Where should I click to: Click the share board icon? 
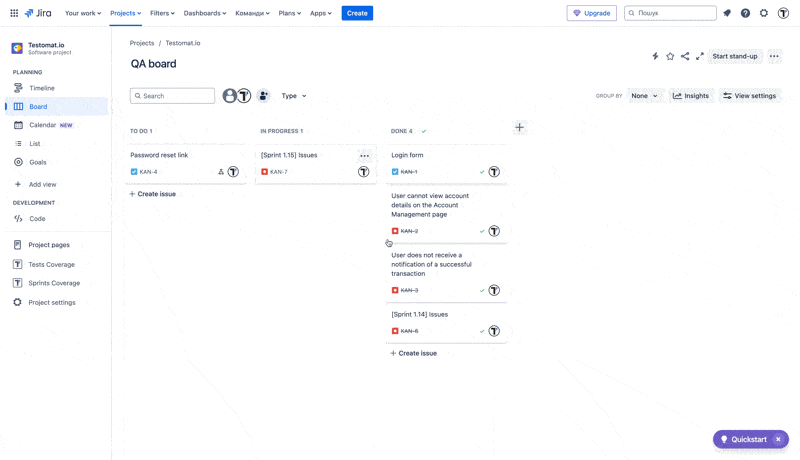[x=685, y=56]
